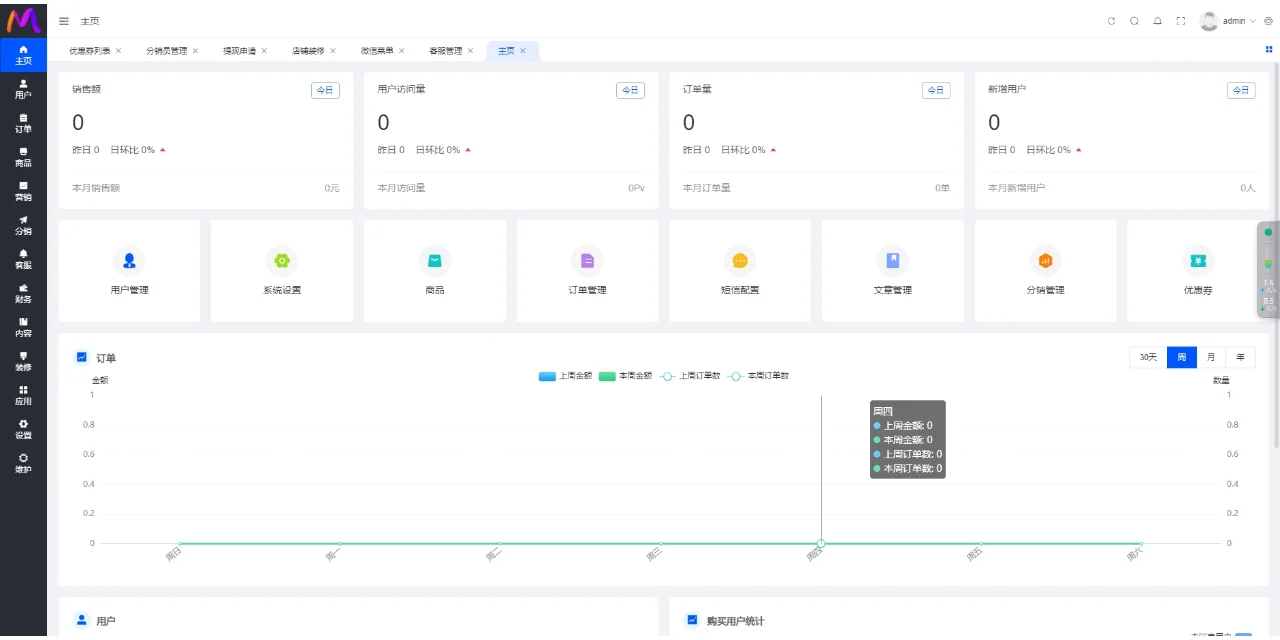The image size is (1280, 640).
Task: Open 短信配置 quick shortcut icon
Action: click(x=740, y=261)
